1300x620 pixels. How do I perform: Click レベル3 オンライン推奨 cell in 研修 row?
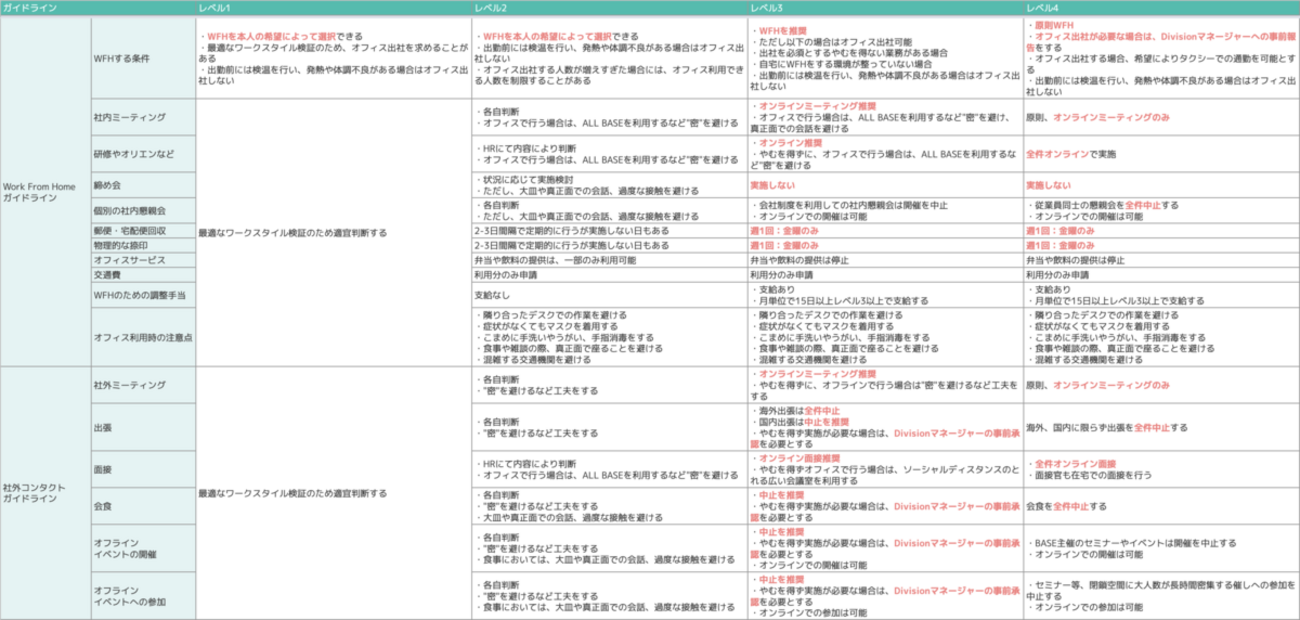click(x=885, y=155)
